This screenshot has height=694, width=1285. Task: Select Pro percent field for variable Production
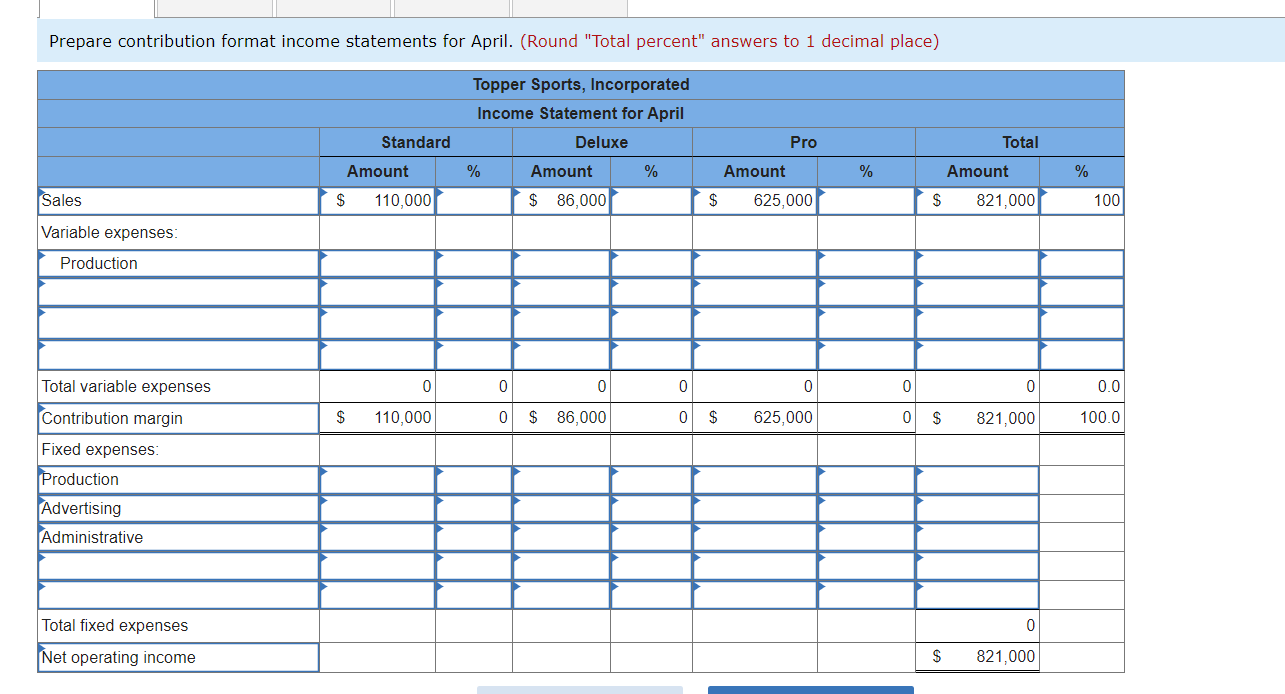click(866, 263)
